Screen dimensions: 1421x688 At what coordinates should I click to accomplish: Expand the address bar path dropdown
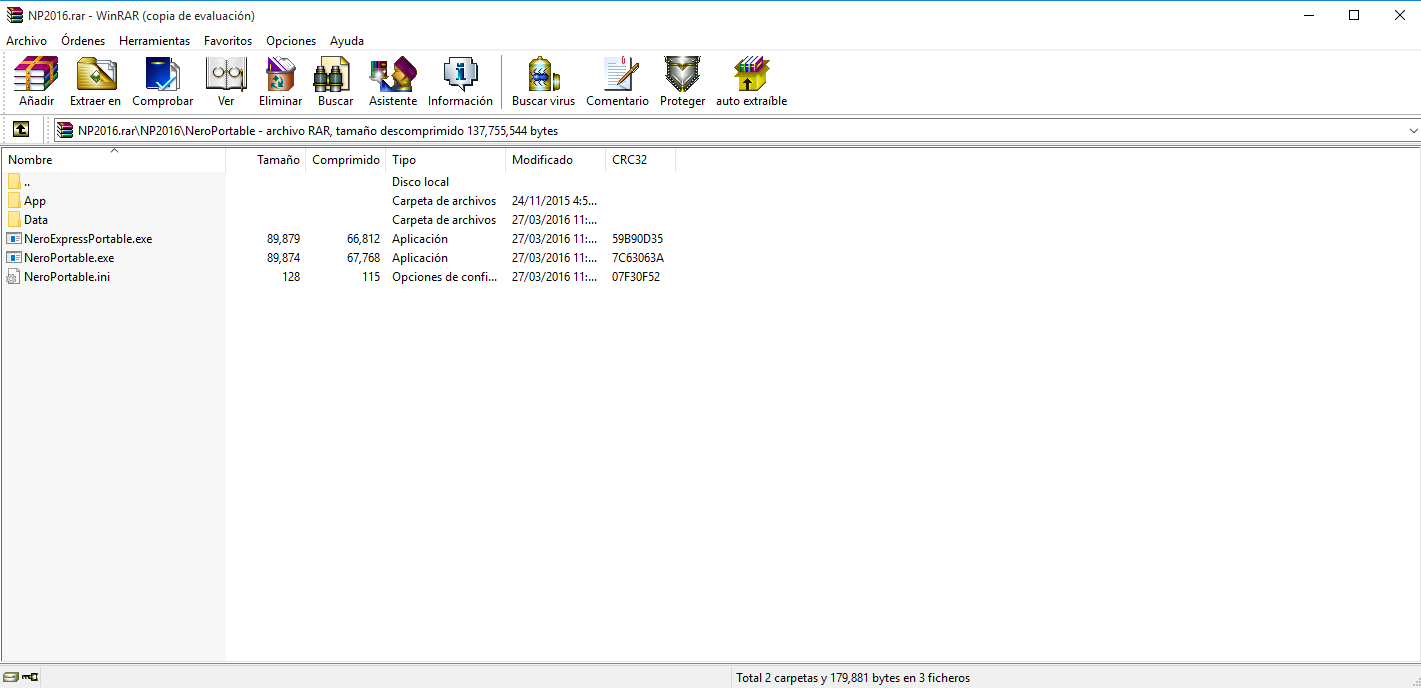click(x=1413, y=130)
